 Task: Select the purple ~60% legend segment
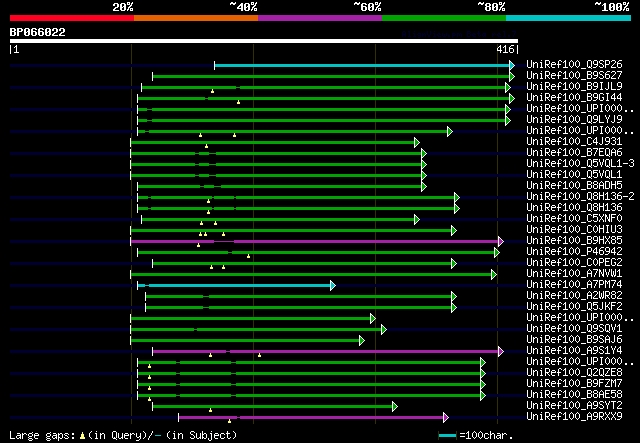(320, 18)
